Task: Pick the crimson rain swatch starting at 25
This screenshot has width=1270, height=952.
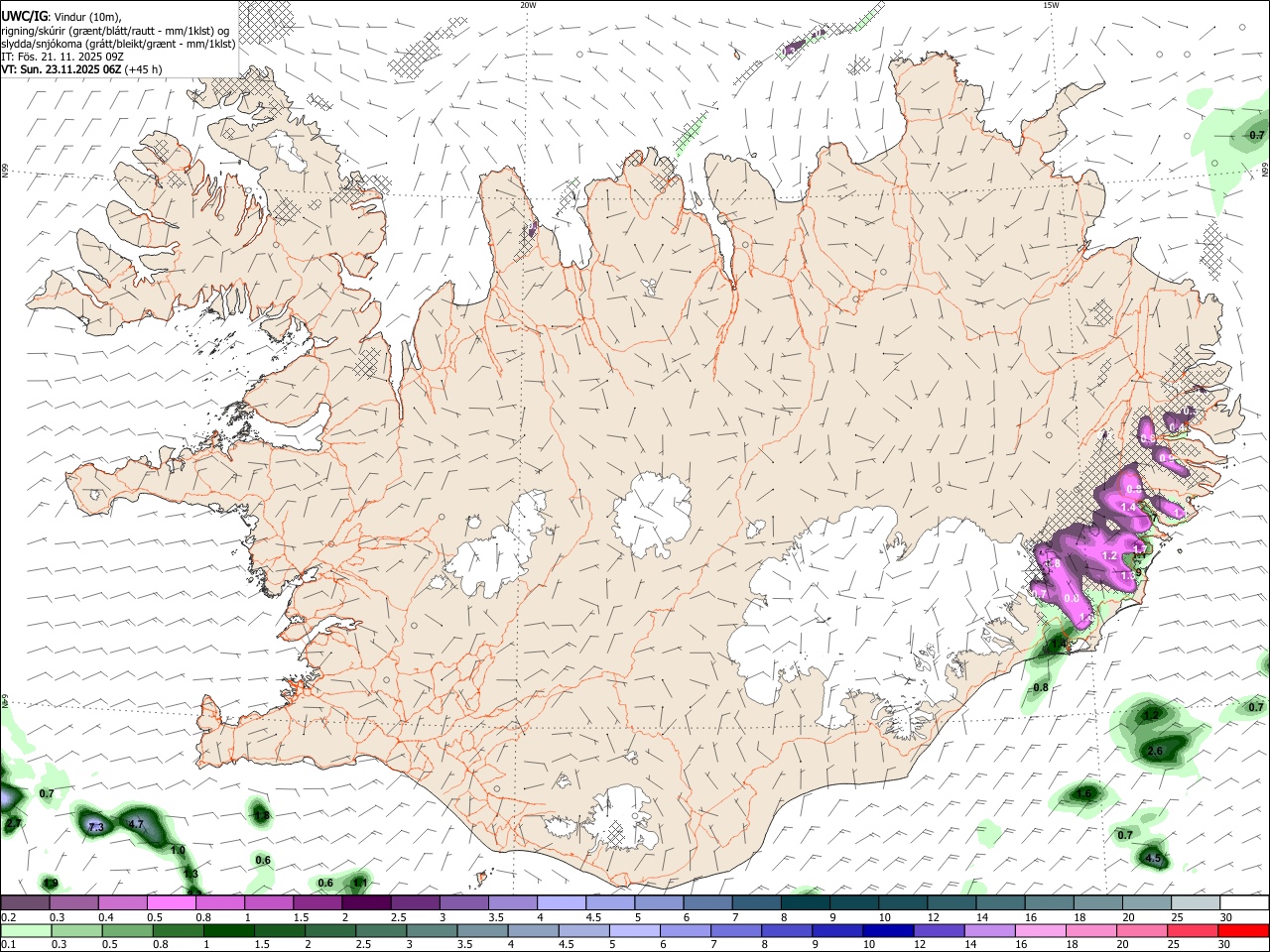Action: (x=1193, y=930)
